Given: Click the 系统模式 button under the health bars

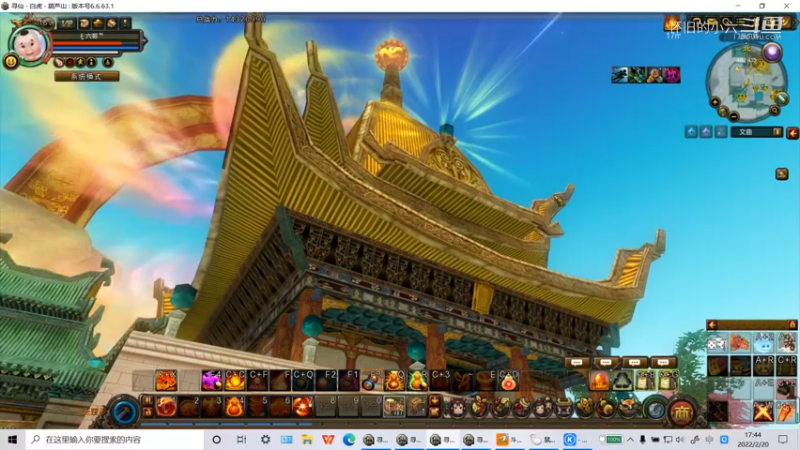Looking at the screenshot, I should [87, 77].
